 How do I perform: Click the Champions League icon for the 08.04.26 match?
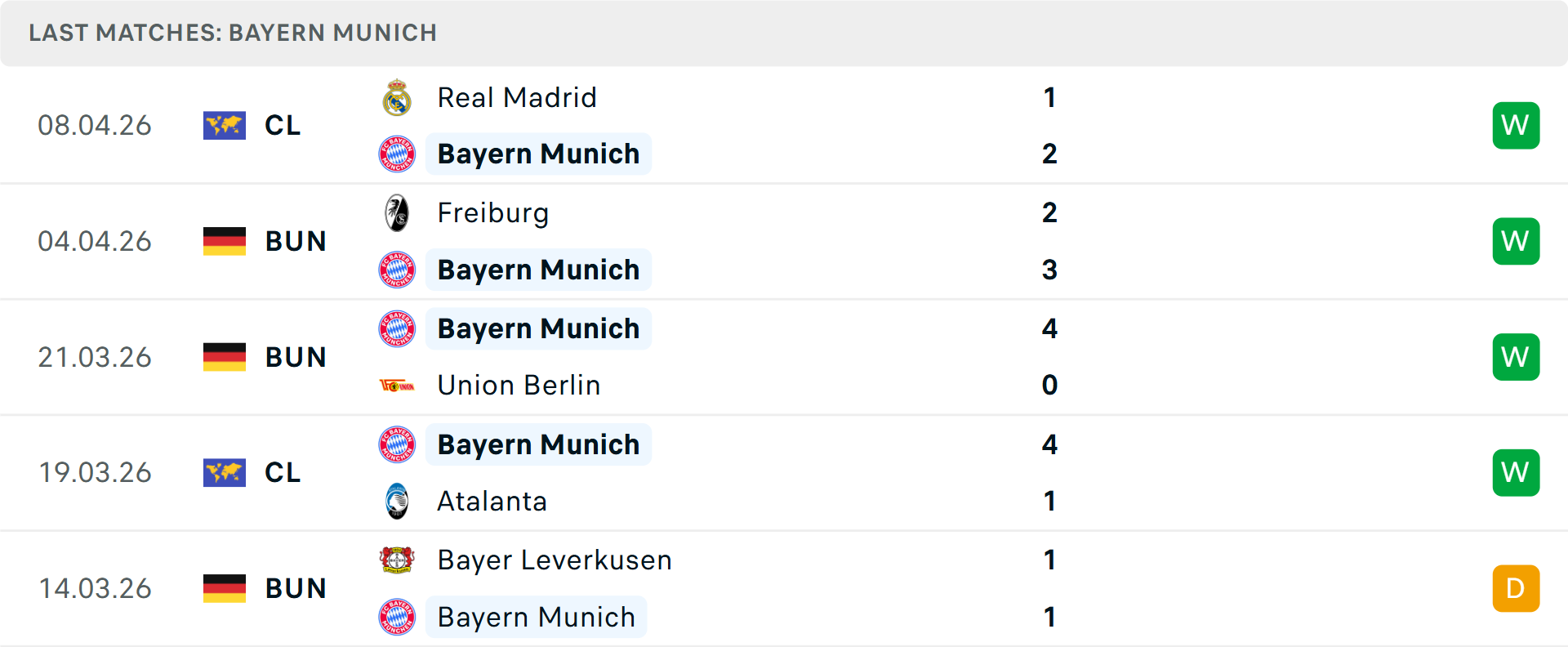(x=225, y=125)
